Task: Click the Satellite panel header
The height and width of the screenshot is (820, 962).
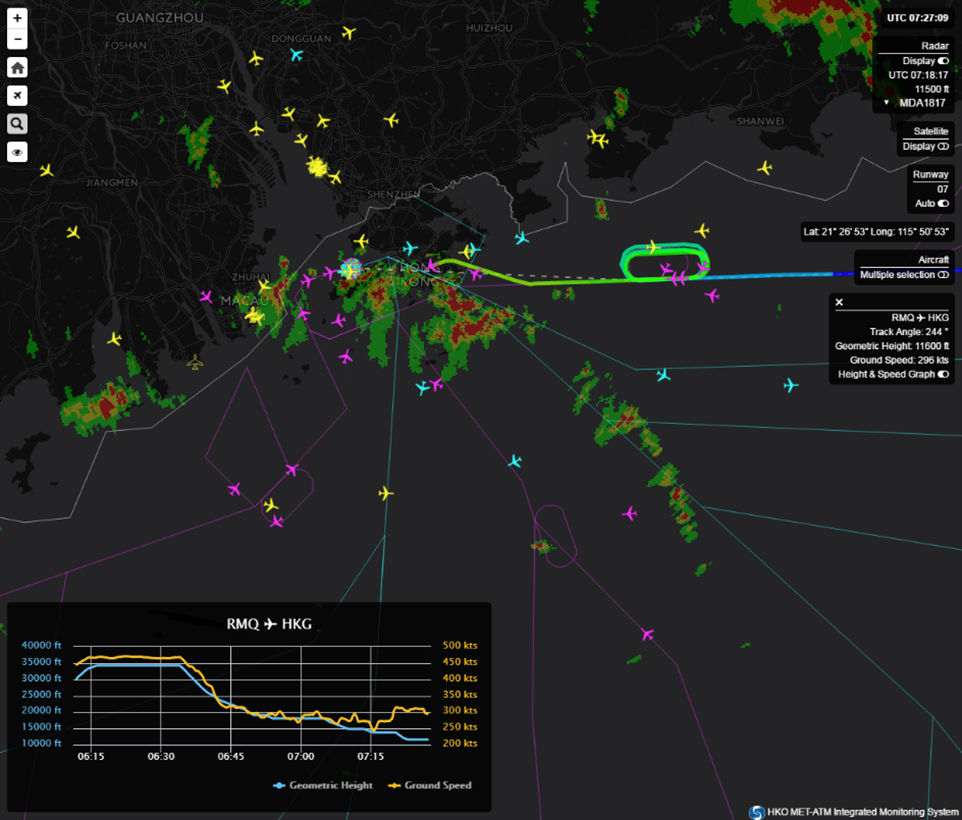Action: pos(930,131)
